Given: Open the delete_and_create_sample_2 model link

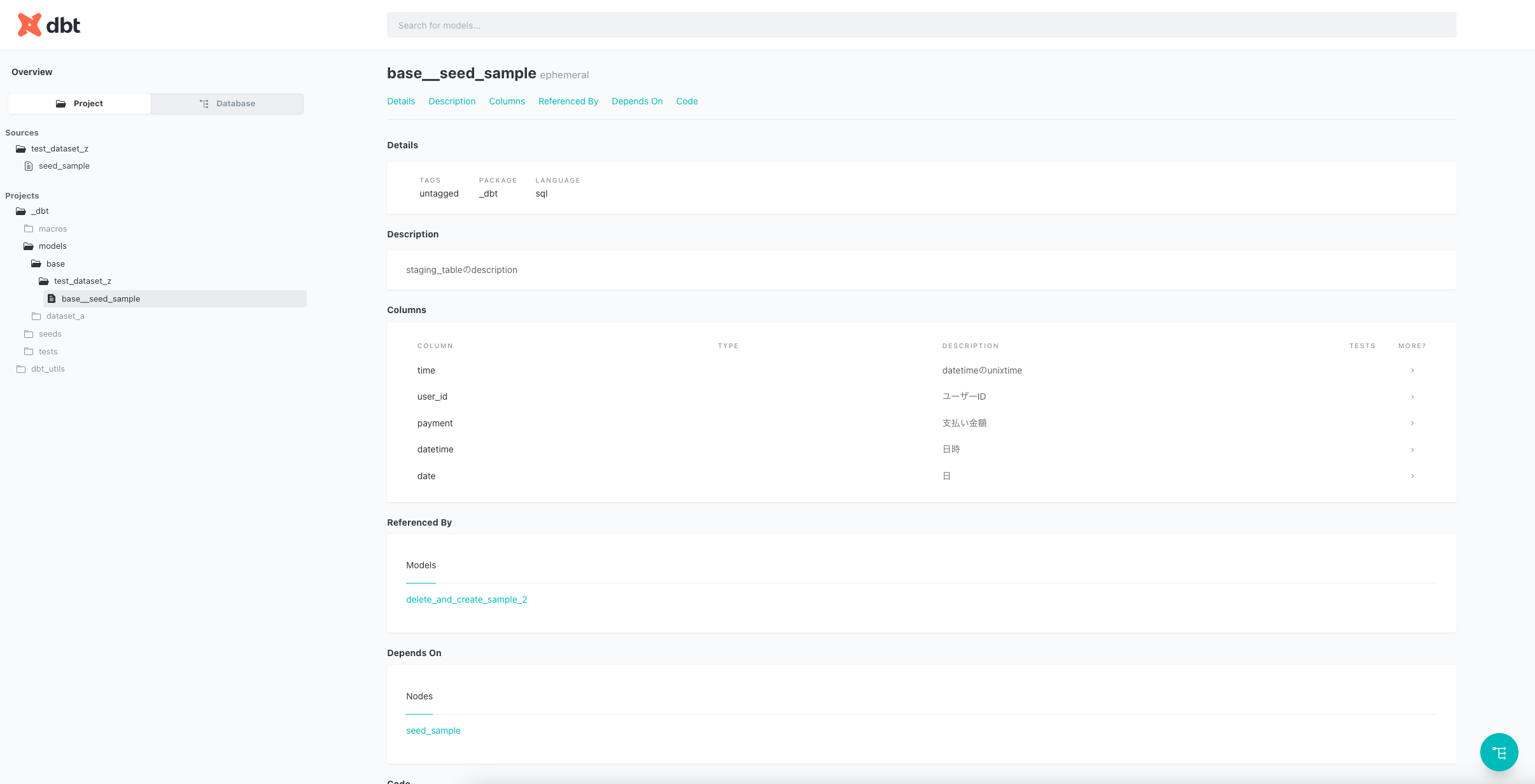Looking at the screenshot, I should click(x=466, y=599).
